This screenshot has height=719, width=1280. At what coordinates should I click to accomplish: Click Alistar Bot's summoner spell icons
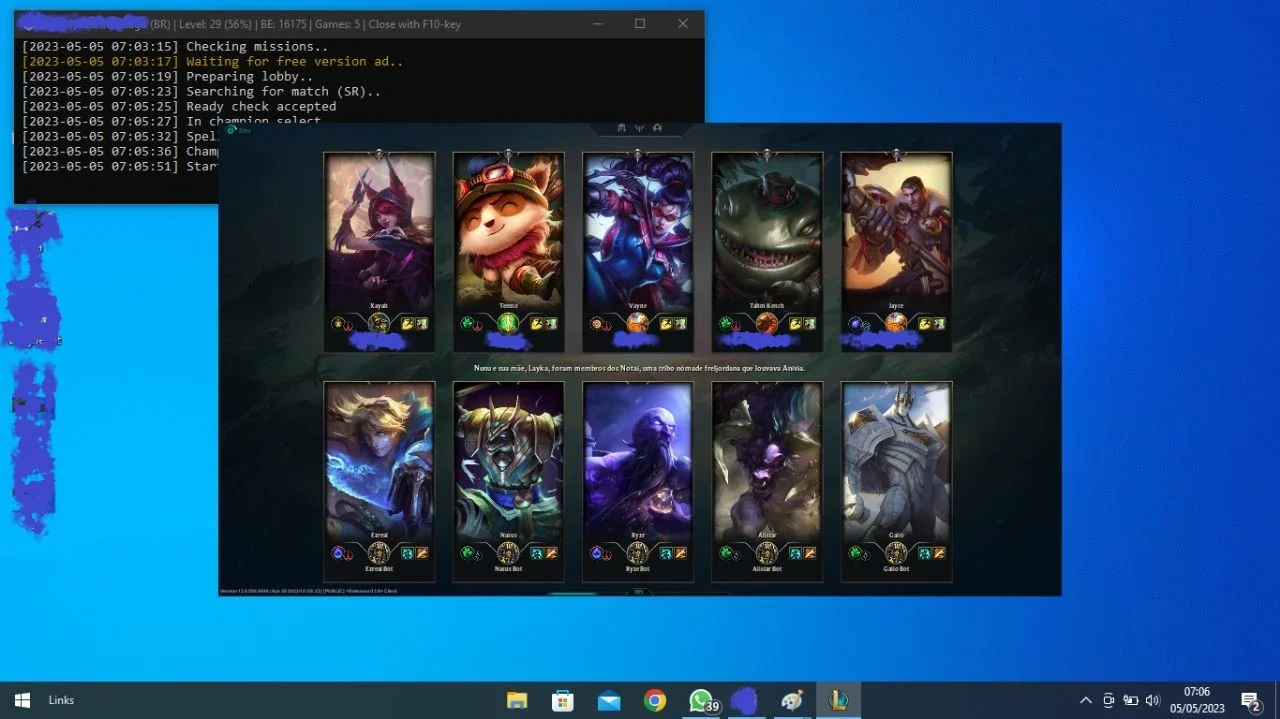[x=803, y=552]
